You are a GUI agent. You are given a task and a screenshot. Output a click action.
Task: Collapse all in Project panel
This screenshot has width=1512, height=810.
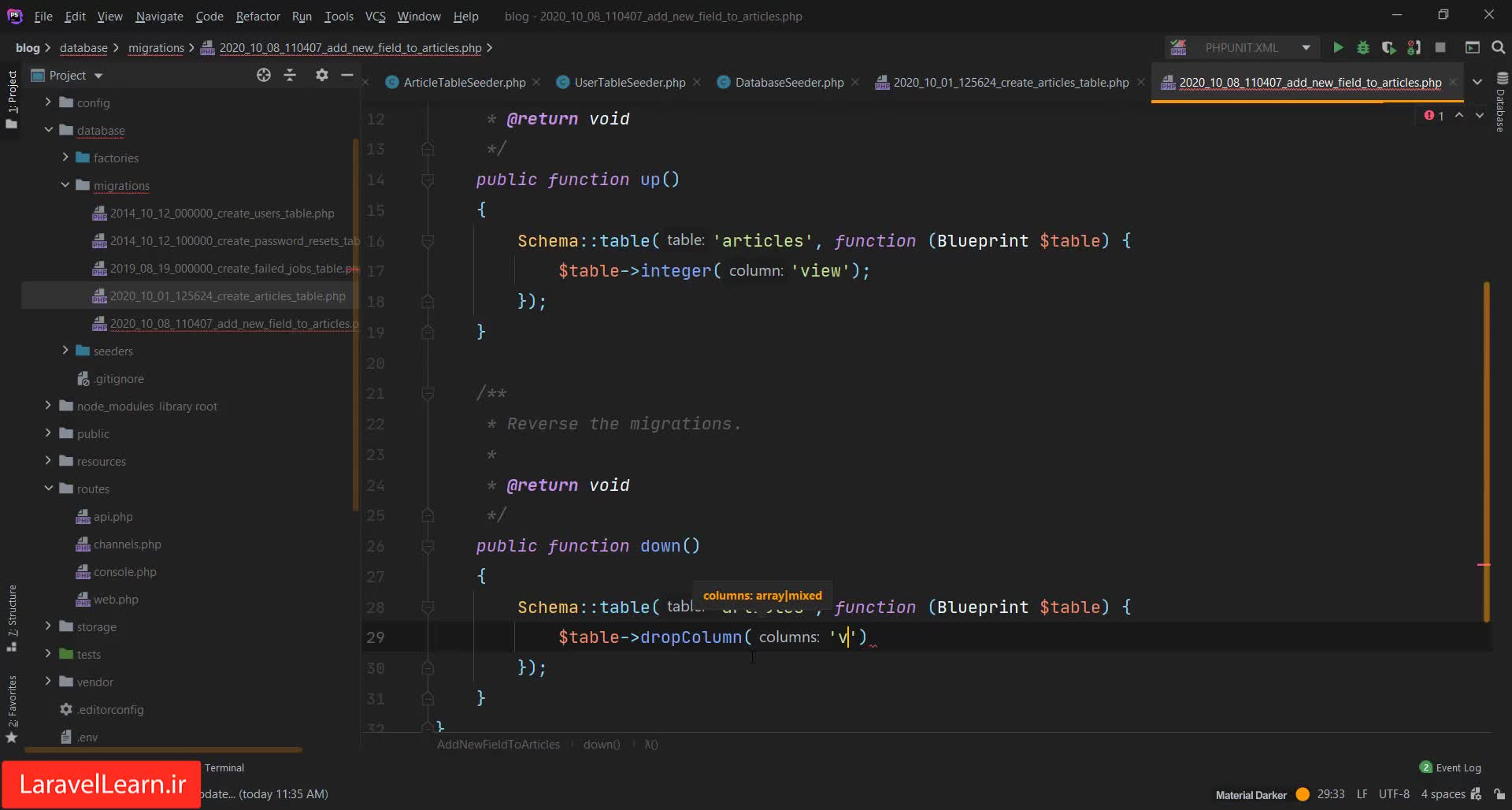point(290,75)
